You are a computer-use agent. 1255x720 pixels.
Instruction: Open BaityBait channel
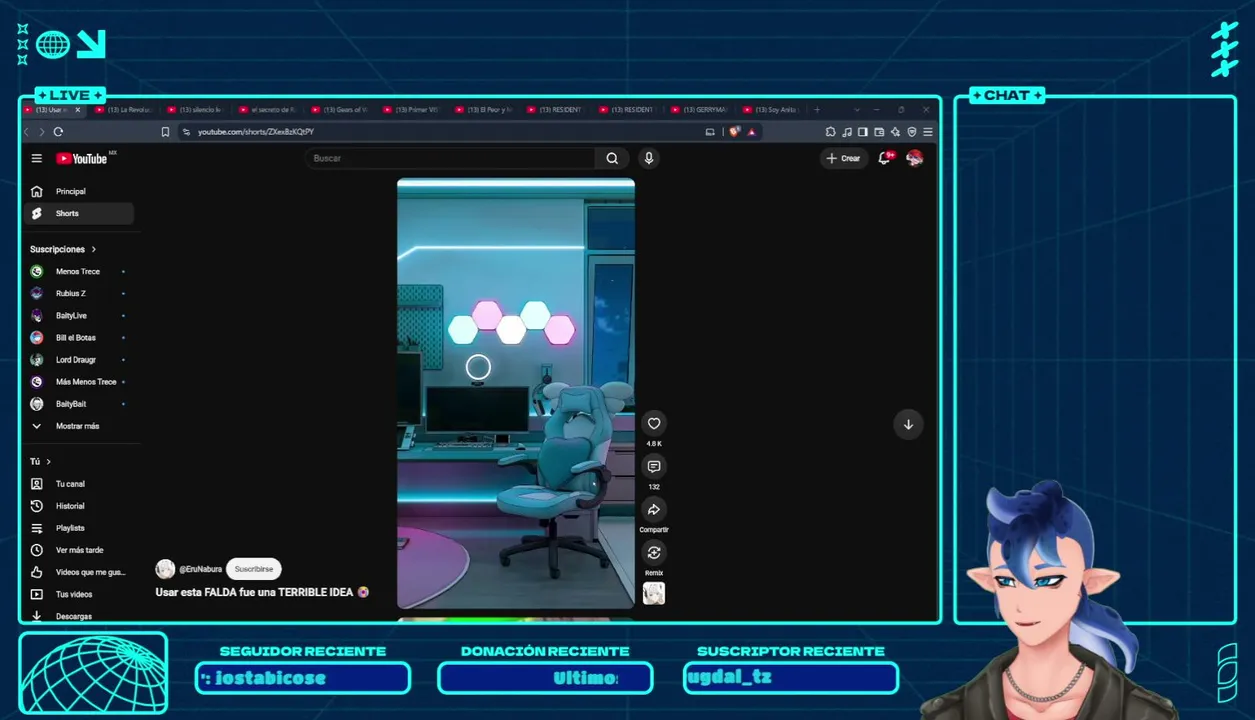[x=78, y=404]
